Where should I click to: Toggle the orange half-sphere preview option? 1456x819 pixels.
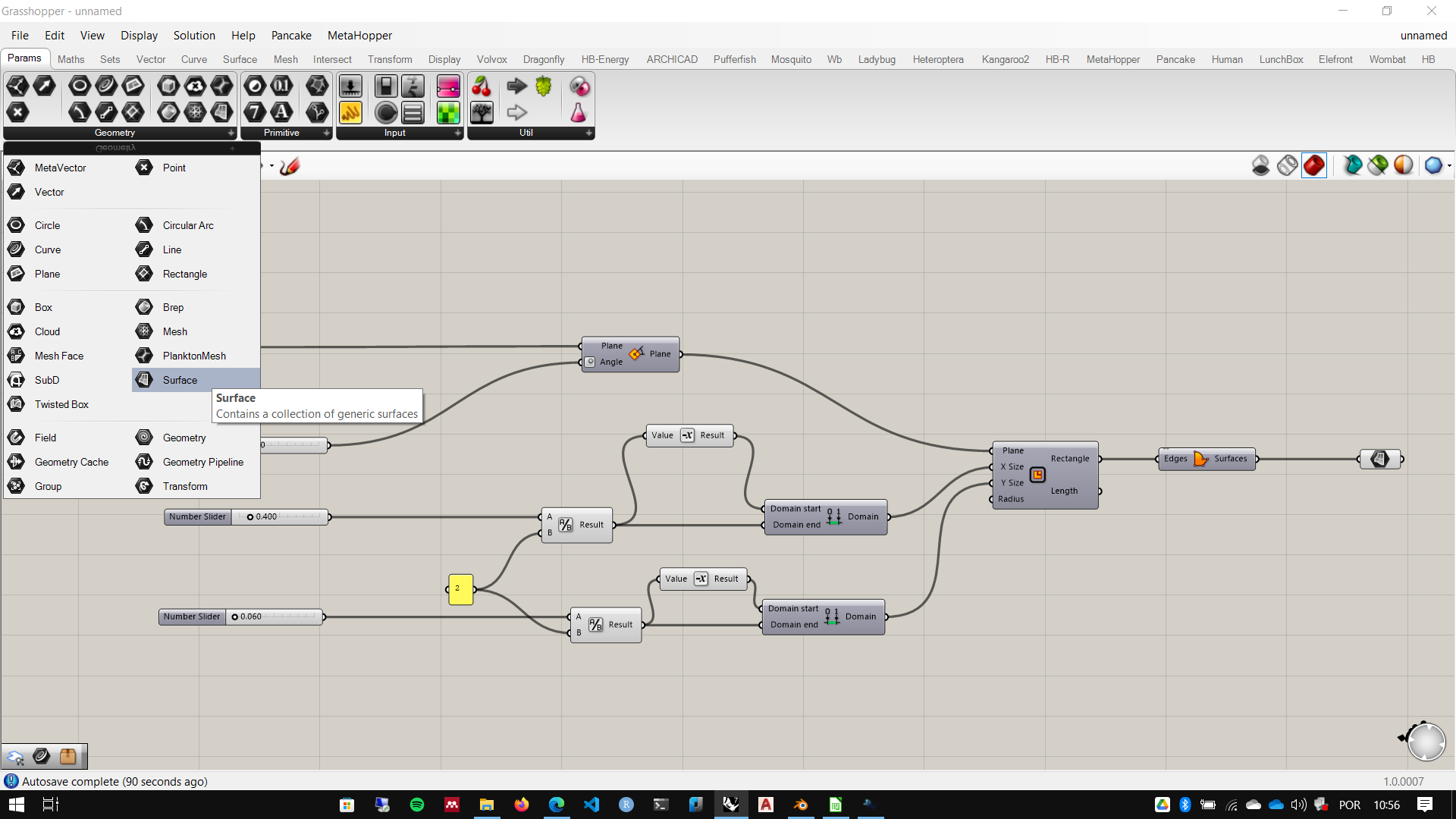(x=1404, y=165)
